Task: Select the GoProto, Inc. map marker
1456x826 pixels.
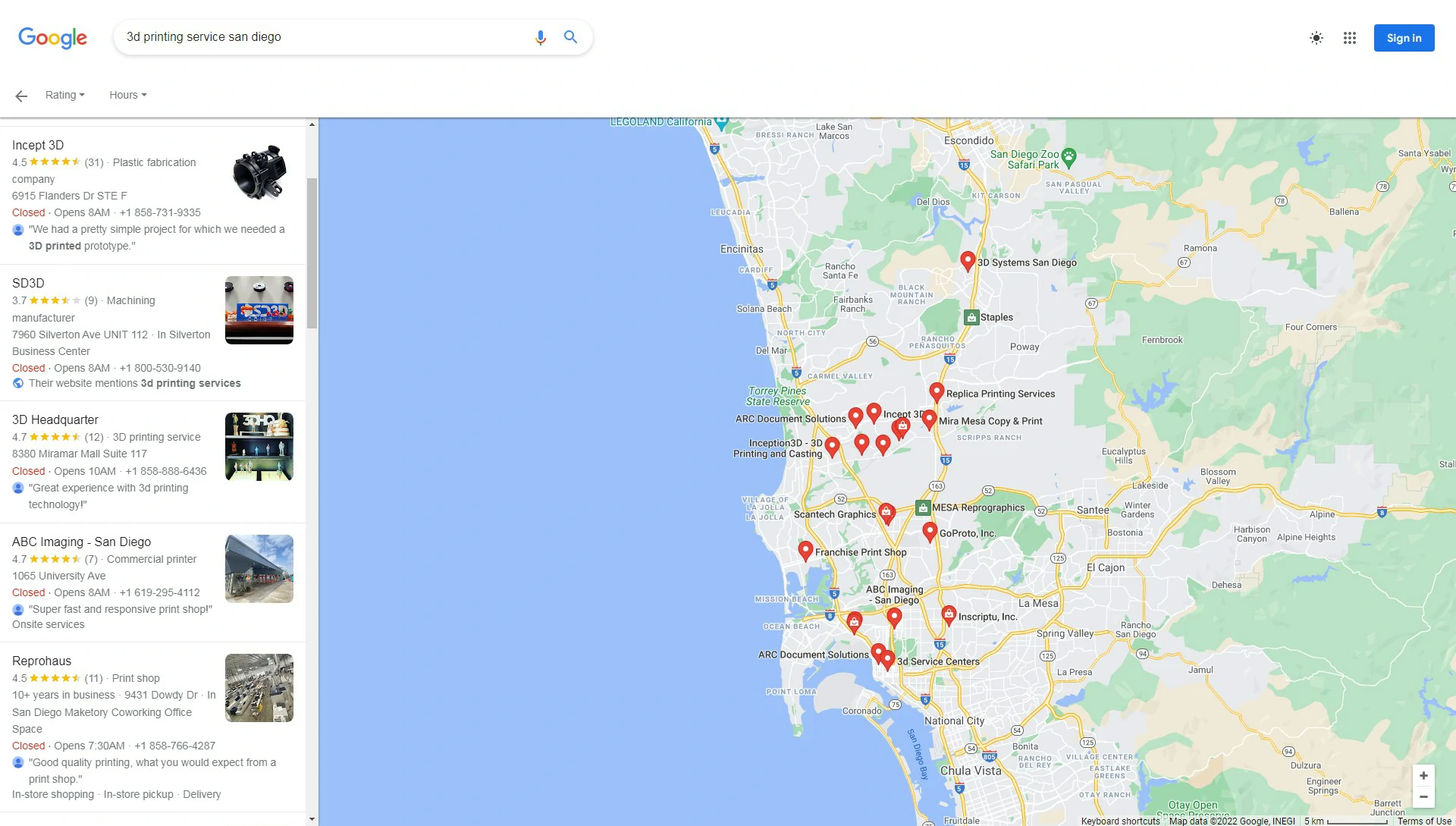Action: pos(929,531)
